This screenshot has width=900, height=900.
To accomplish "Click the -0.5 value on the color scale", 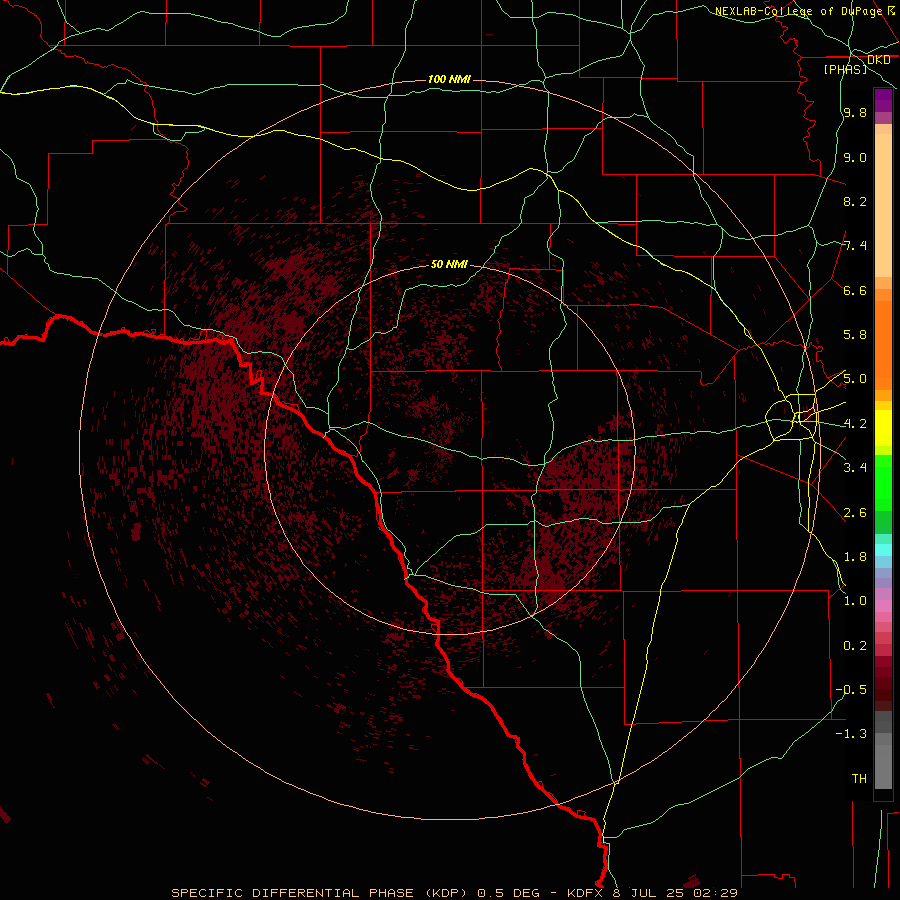I will (x=852, y=690).
